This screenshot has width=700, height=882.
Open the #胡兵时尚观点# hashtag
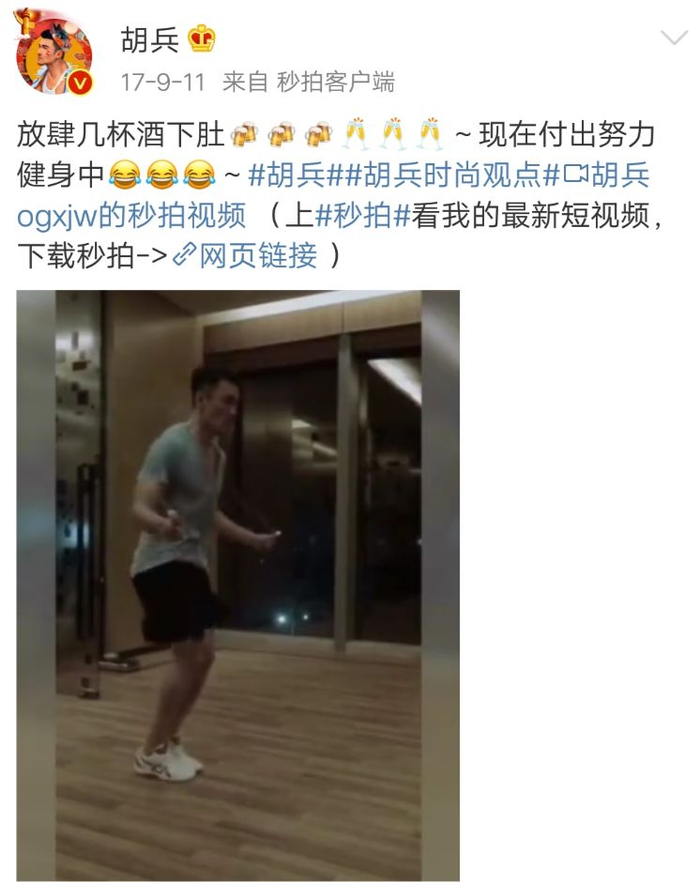(x=452, y=175)
